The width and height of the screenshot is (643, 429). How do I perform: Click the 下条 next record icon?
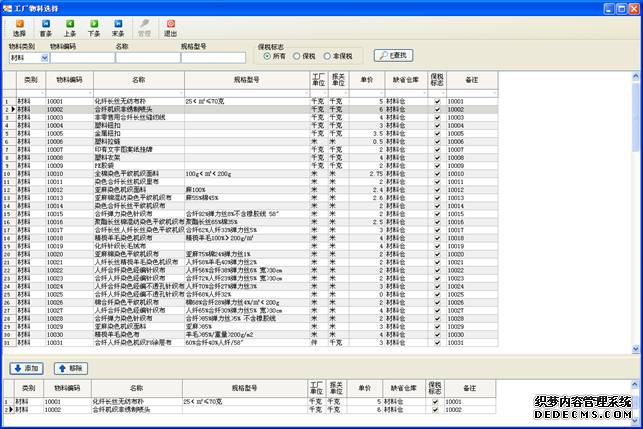(x=94, y=26)
